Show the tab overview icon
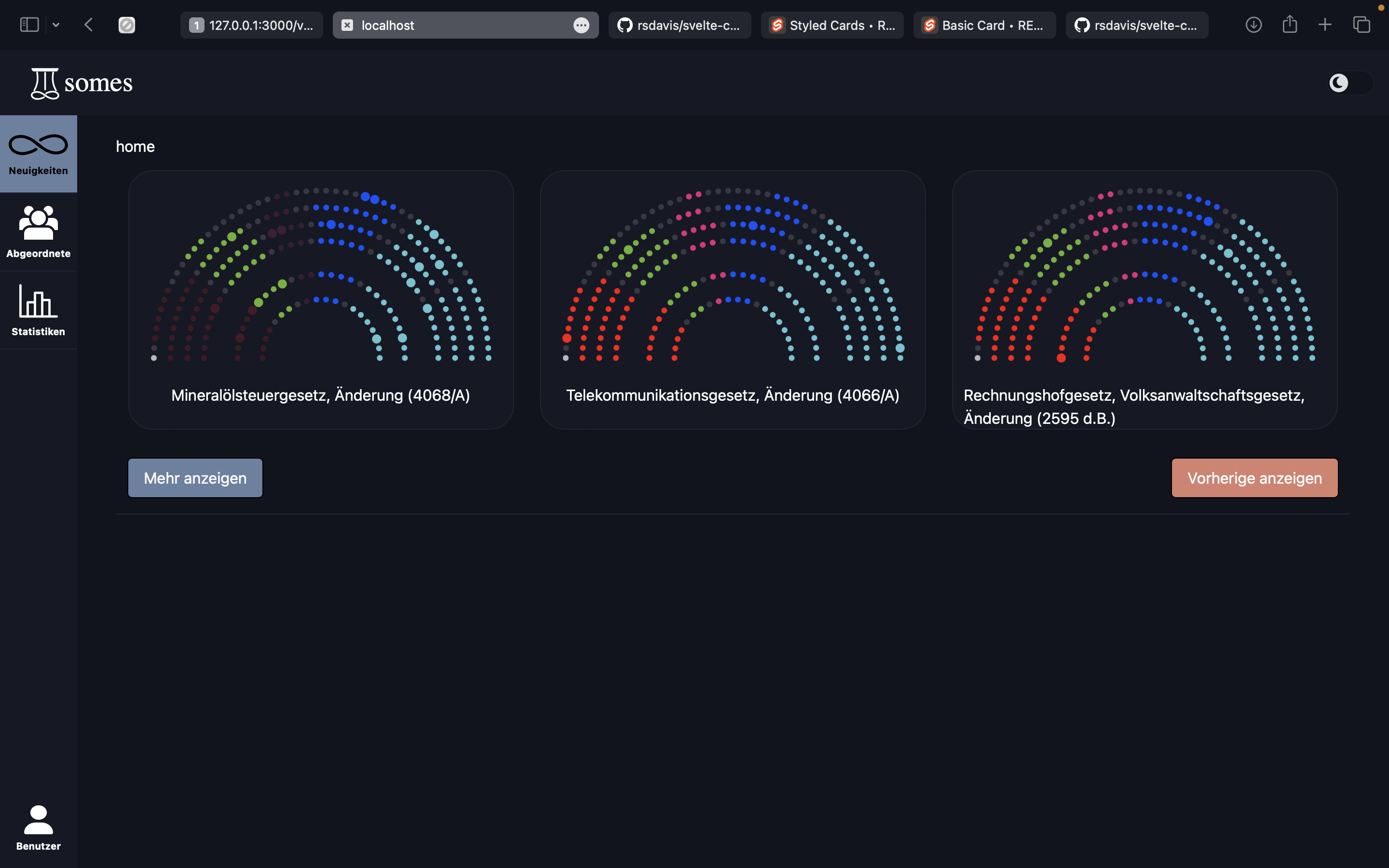This screenshot has height=868, width=1389. pos(1362,25)
